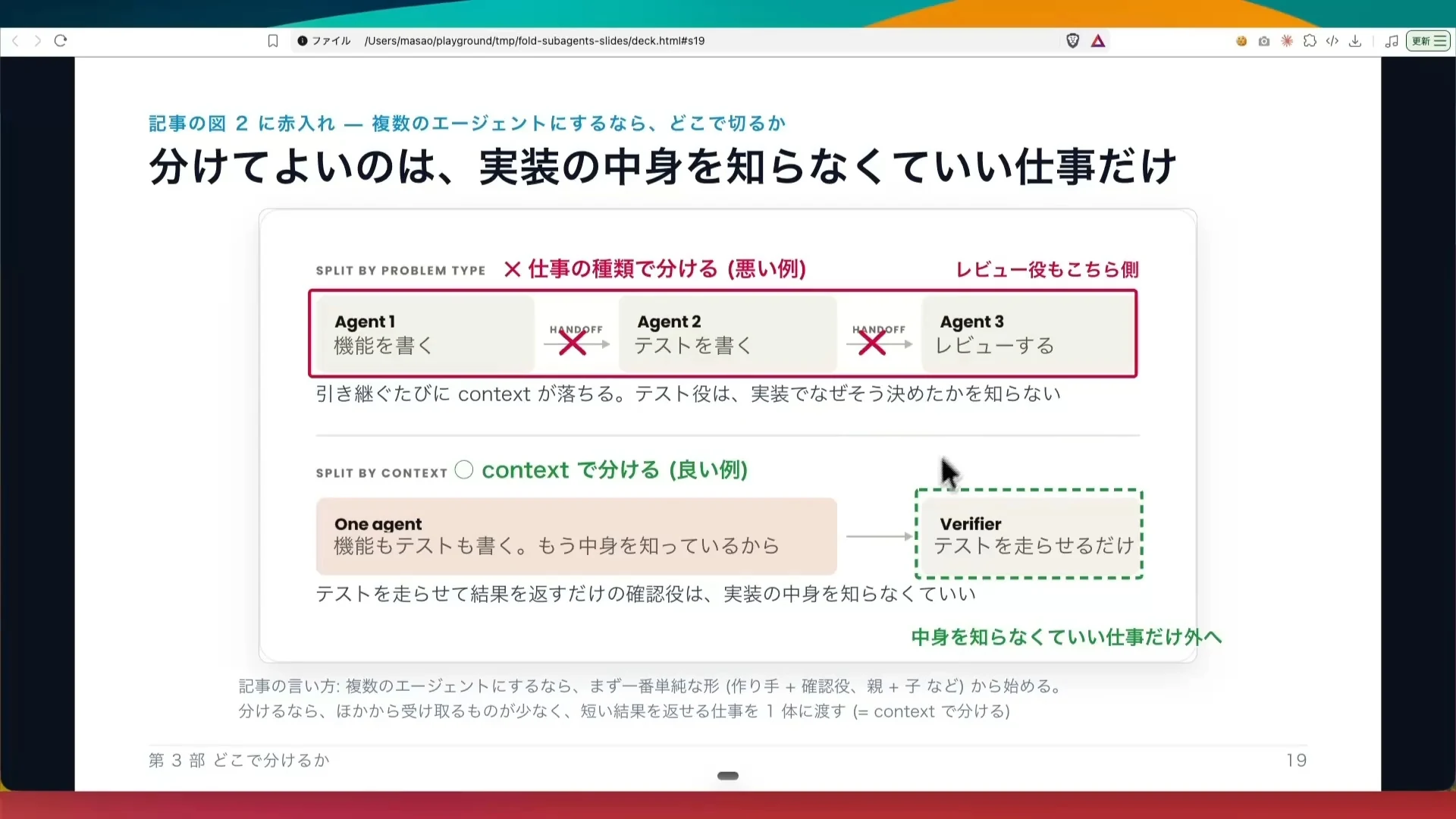Open site info next to ファイル label

(303, 41)
